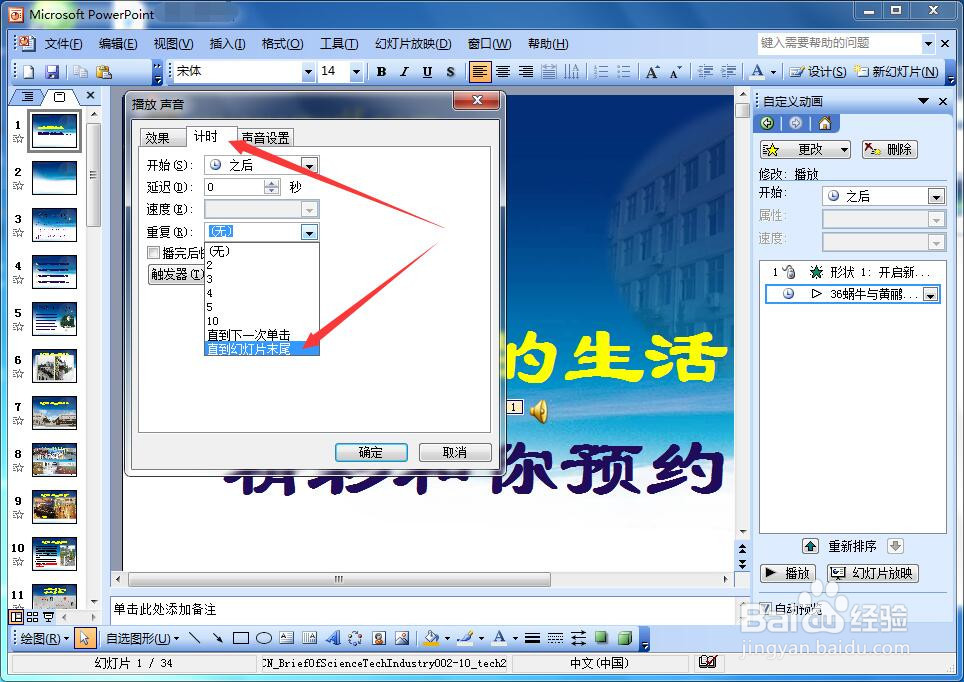964x682 pixels.
Task: Click the Line Style icon
Action: coord(532,638)
